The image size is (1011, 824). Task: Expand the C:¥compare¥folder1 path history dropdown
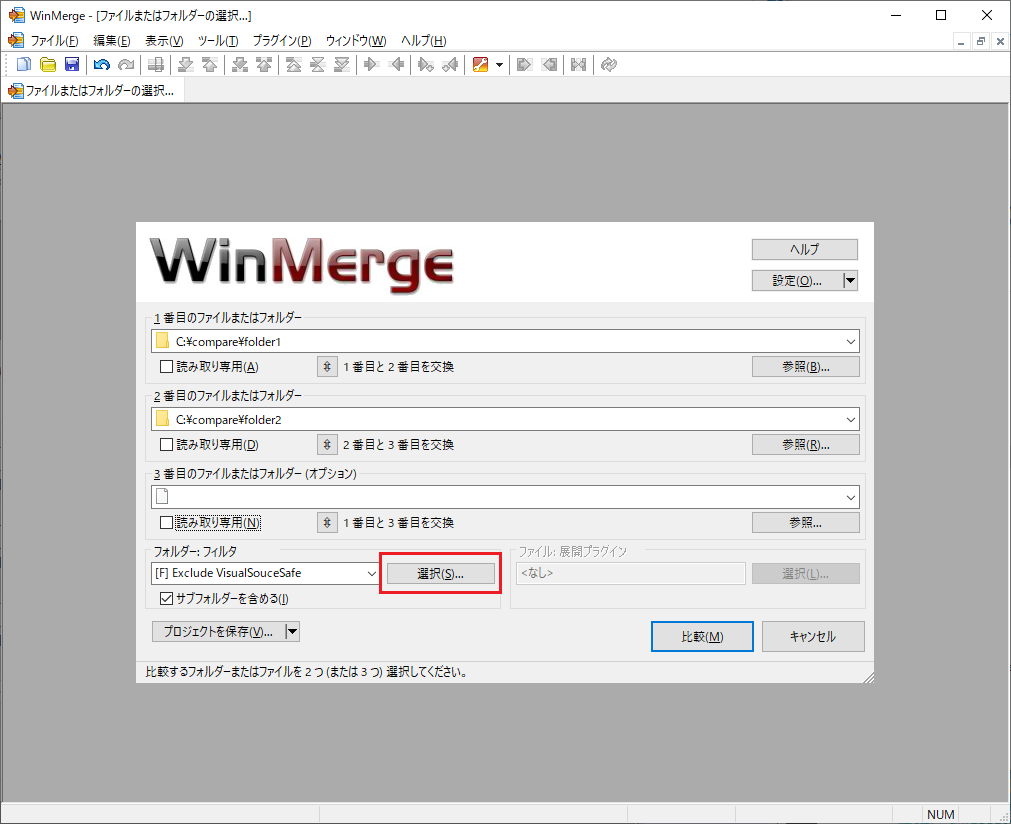pyautogui.click(x=850, y=342)
